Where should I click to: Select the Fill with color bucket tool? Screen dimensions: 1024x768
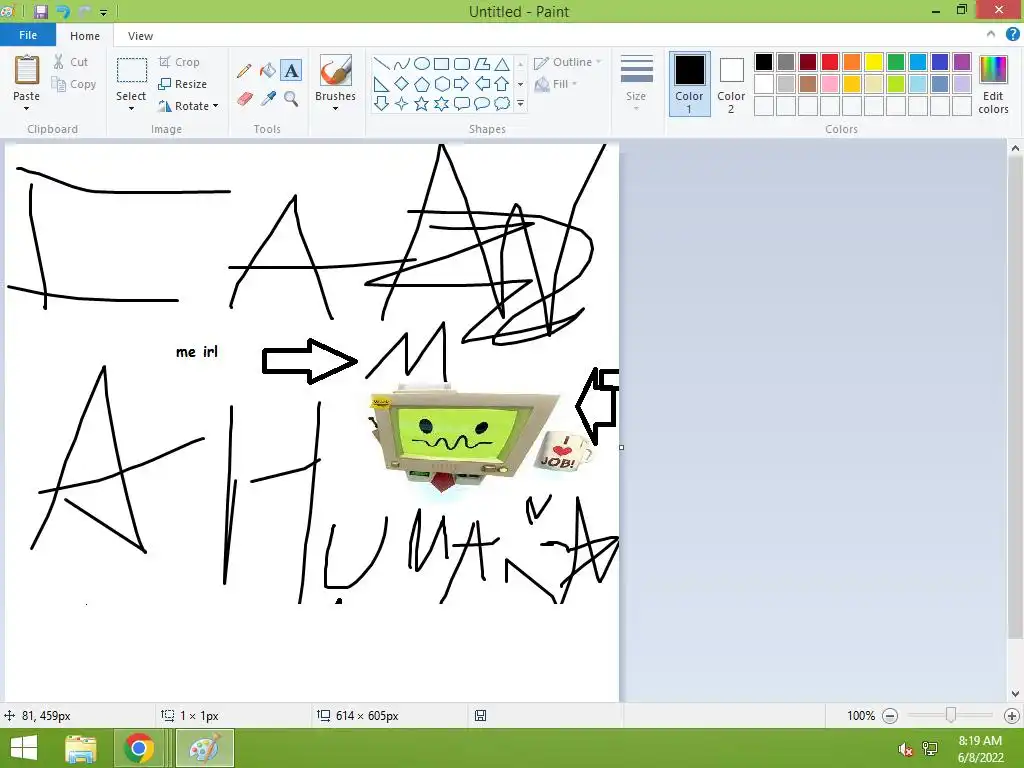(268, 71)
